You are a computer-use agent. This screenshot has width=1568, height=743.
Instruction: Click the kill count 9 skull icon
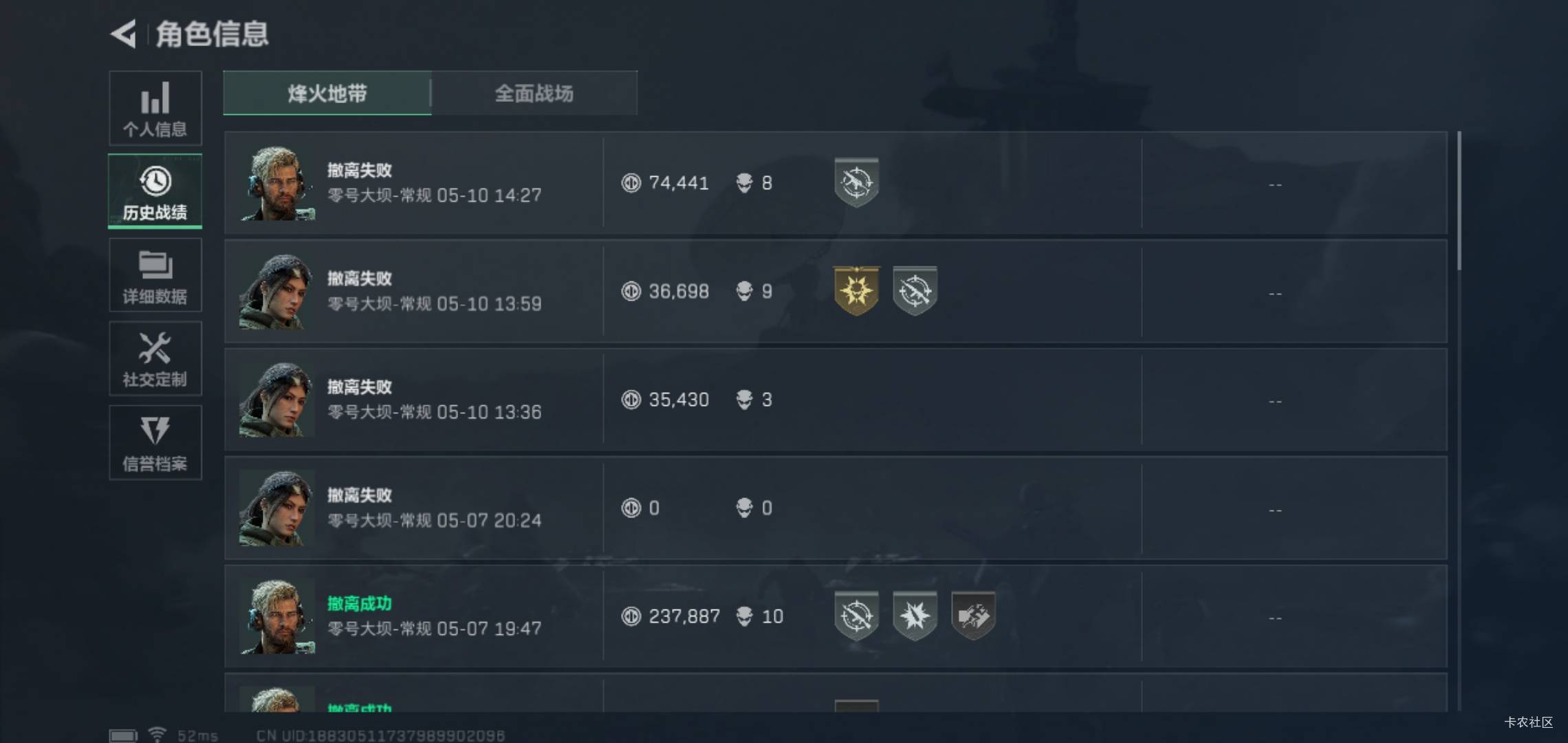744,291
